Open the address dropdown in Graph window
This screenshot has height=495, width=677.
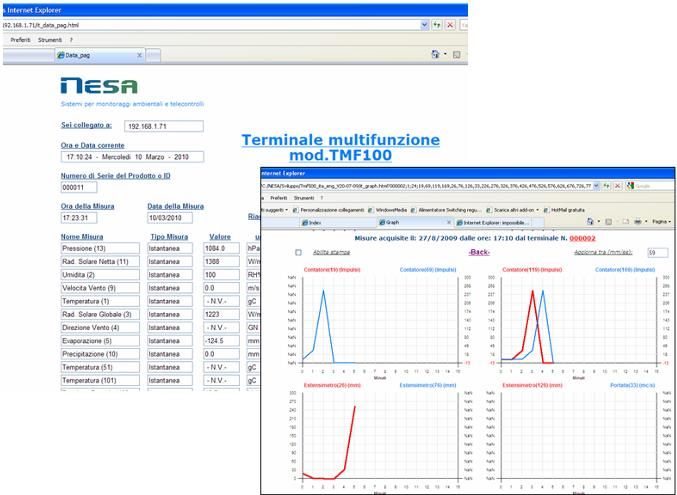tap(596, 186)
